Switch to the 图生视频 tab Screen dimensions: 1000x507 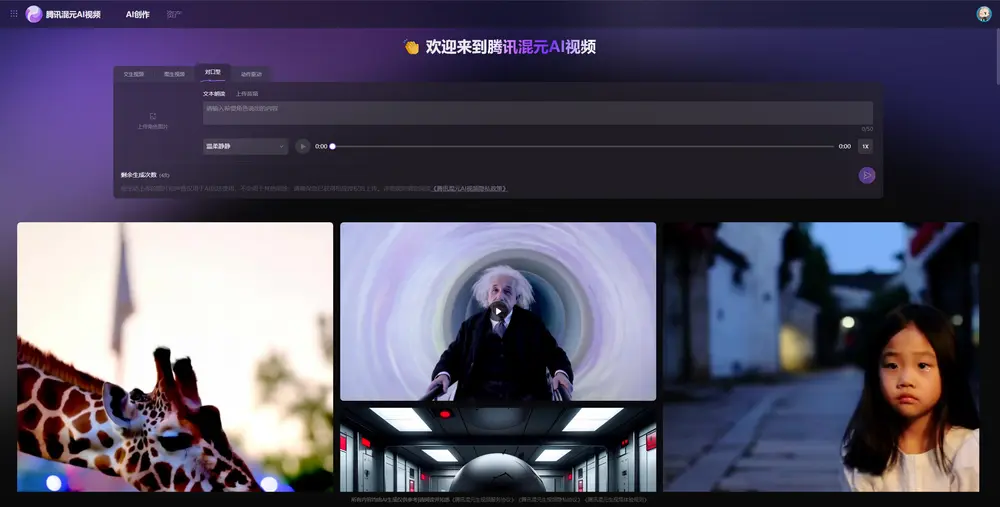pos(174,74)
